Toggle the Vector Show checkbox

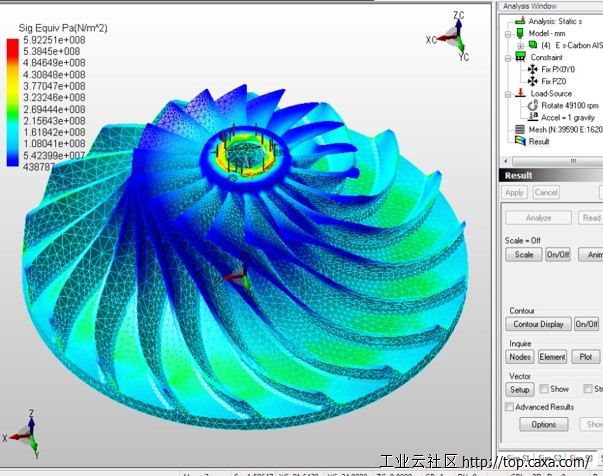click(544, 389)
